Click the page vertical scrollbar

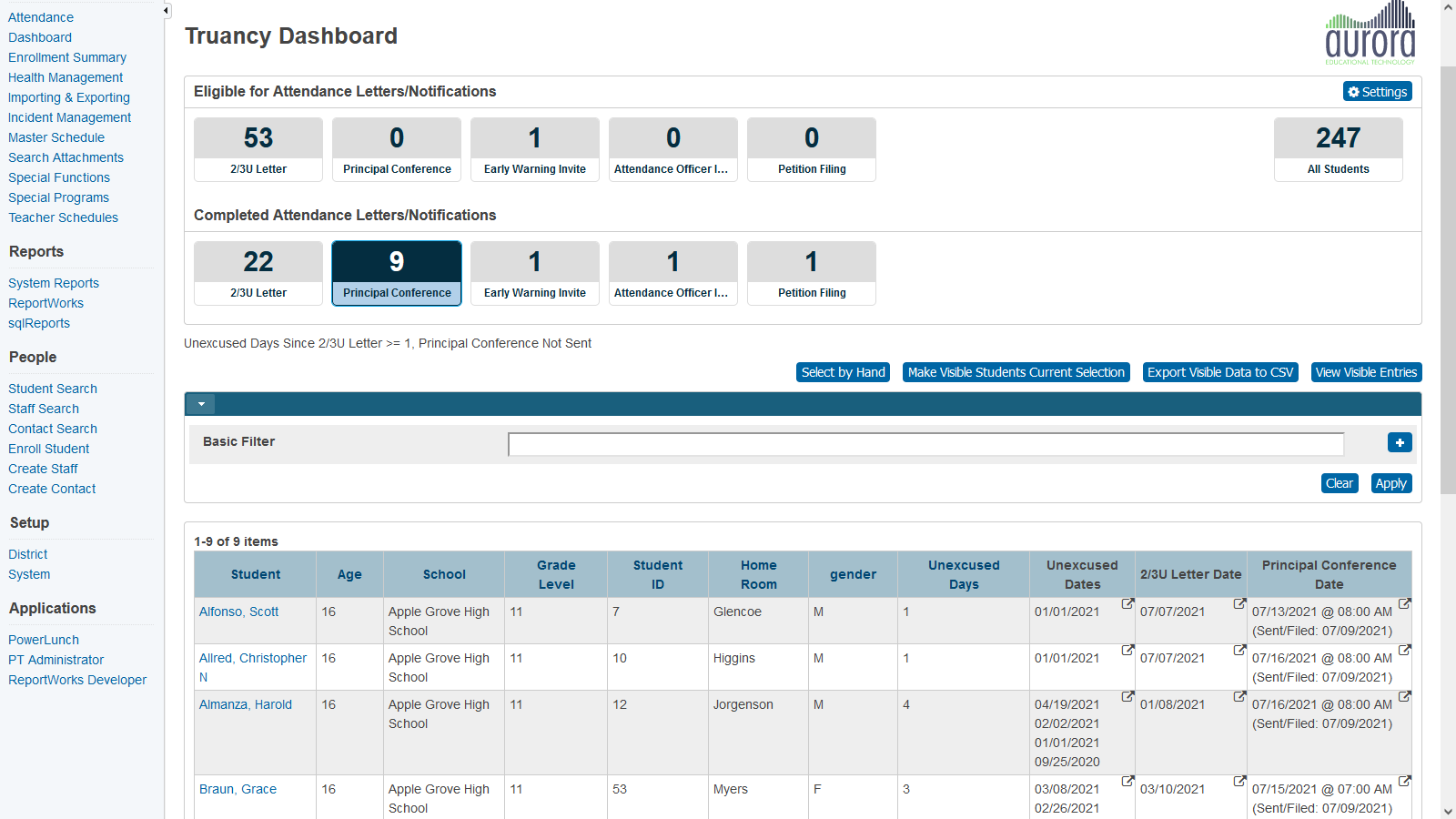[1448, 273]
